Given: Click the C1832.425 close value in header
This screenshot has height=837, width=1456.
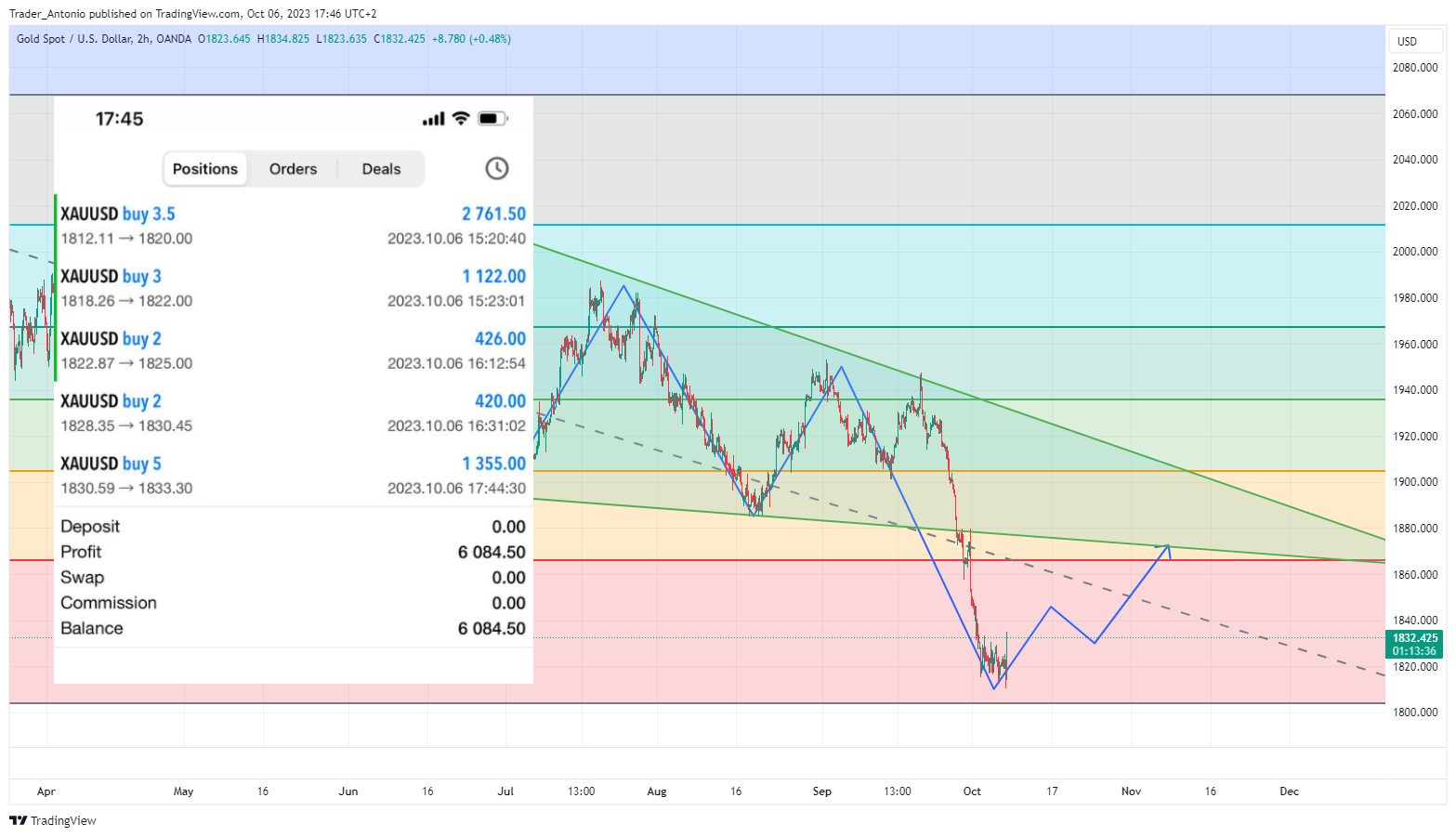Looking at the screenshot, I should pyautogui.click(x=400, y=39).
